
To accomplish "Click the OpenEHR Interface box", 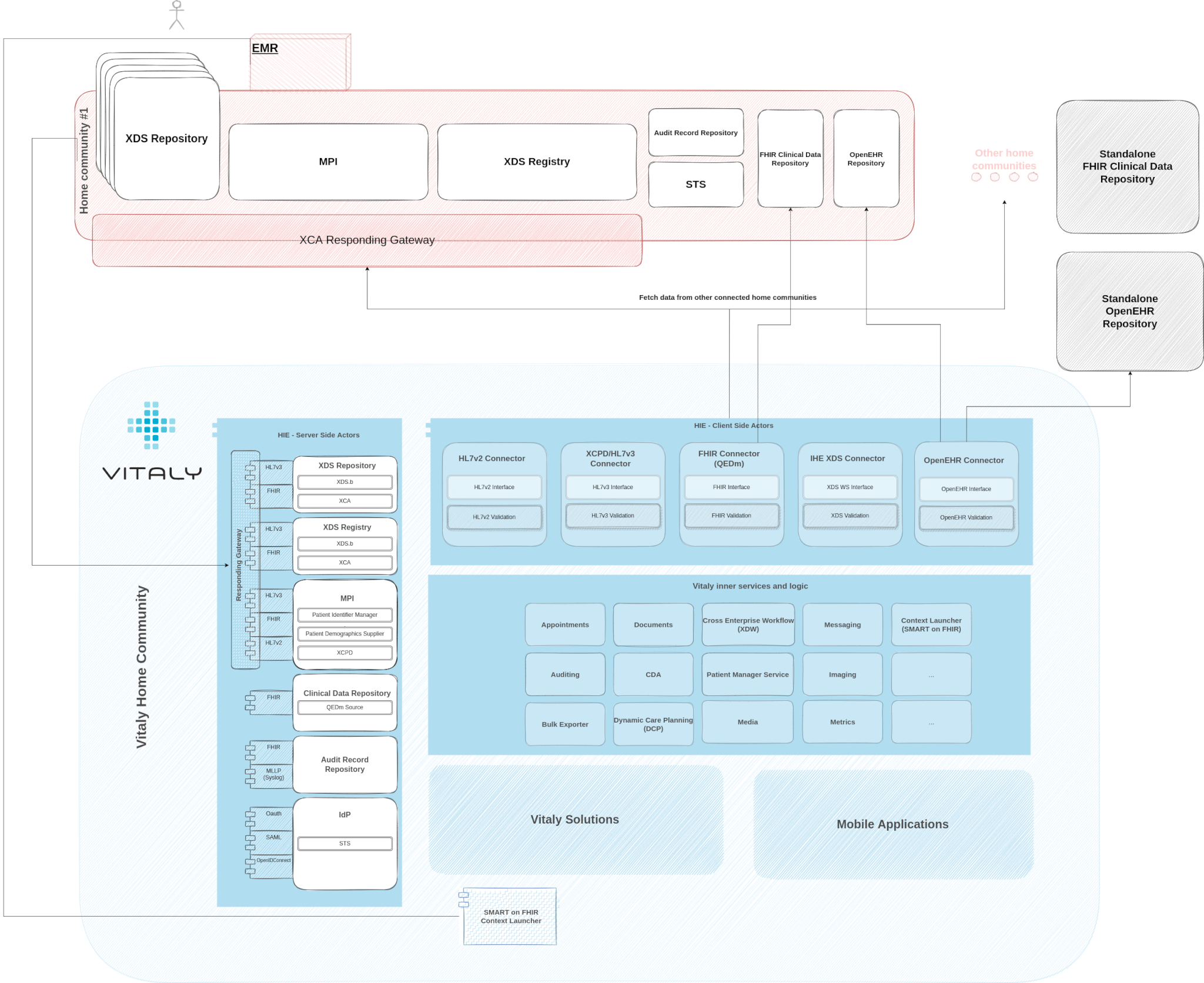I will pyautogui.click(x=966, y=489).
